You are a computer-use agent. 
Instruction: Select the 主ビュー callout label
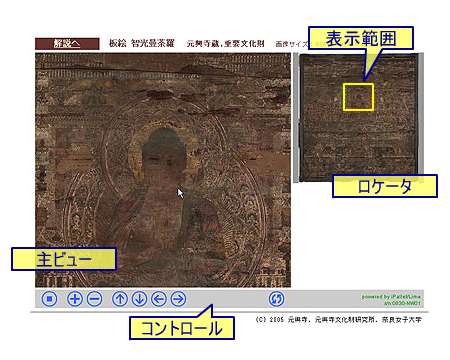coord(64,259)
